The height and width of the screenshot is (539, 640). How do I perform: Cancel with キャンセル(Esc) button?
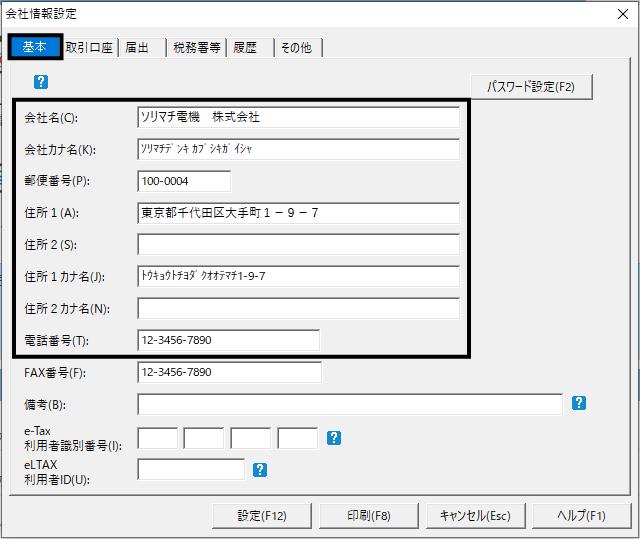pyautogui.click(x=476, y=516)
